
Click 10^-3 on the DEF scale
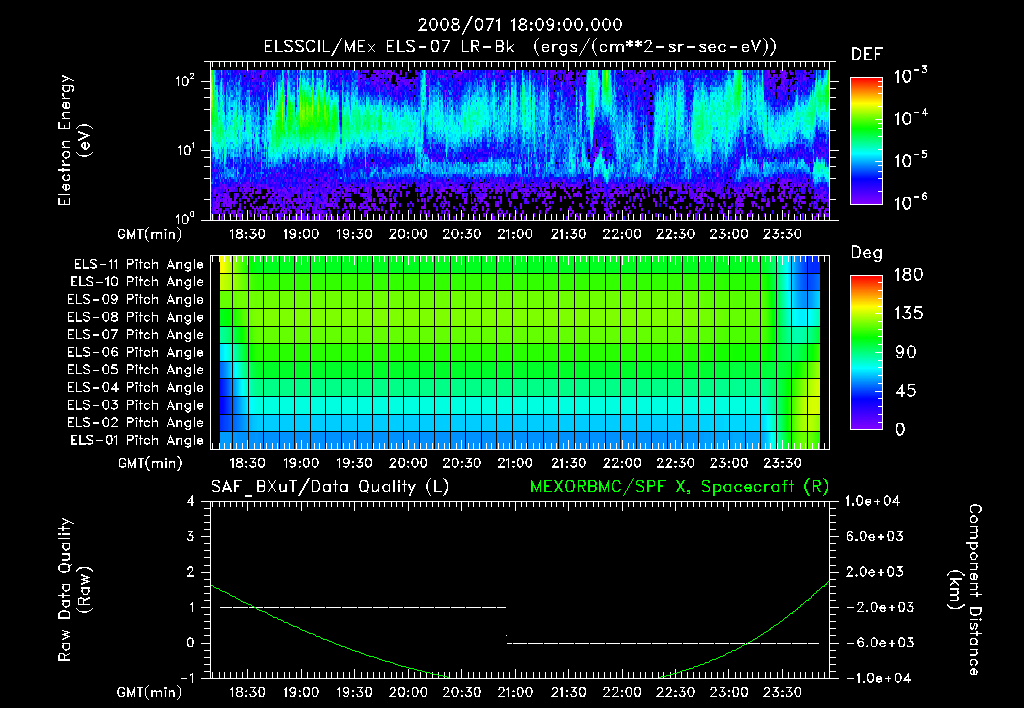point(910,75)
